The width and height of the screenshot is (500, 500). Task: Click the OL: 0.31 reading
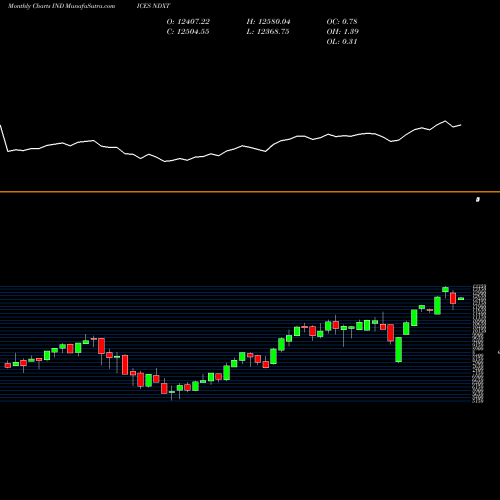click(x=342, y=42)
